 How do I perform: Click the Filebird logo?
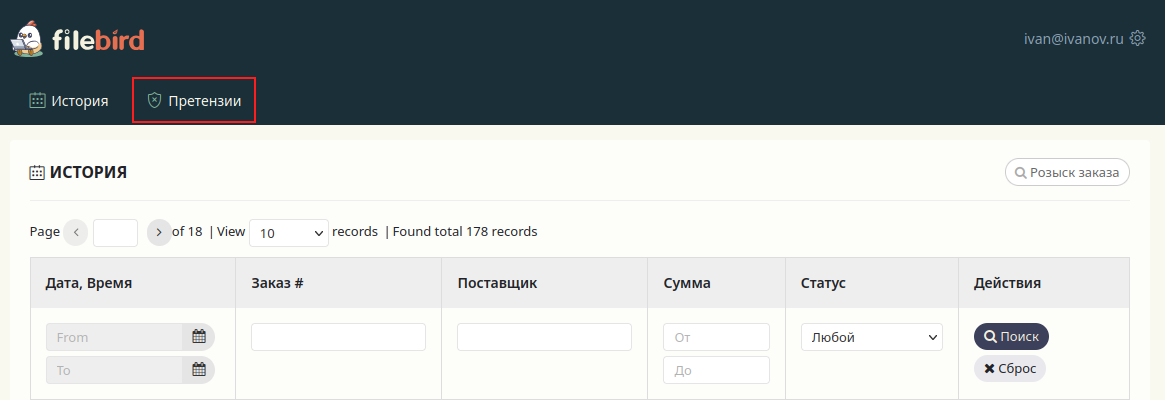pos(78,40)
